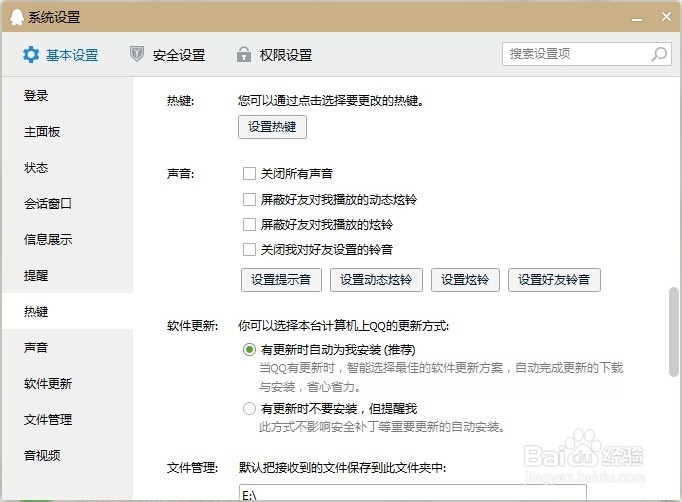Switch to 基本设置 tab
Screen dimensions: 682x502
tap(60, 55)
